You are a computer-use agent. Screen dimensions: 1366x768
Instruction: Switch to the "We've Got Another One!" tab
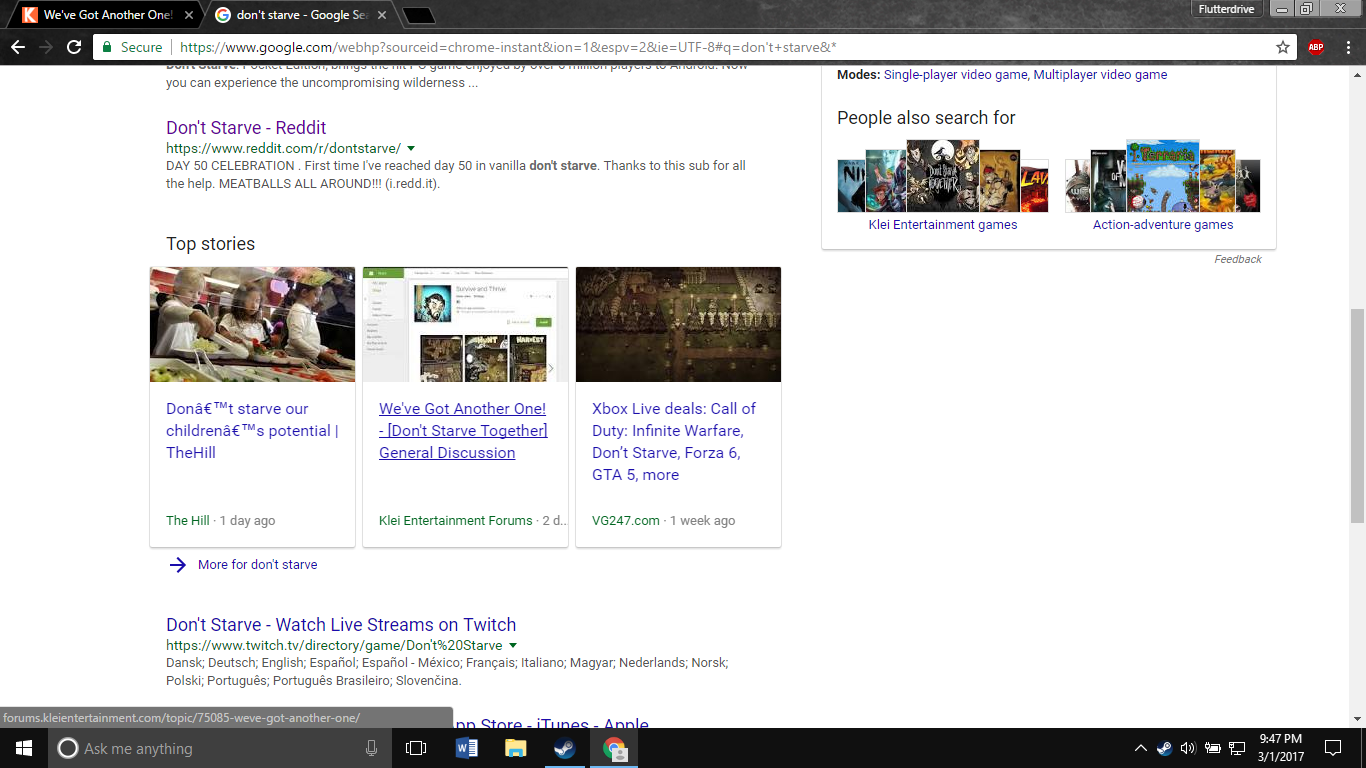105,15
